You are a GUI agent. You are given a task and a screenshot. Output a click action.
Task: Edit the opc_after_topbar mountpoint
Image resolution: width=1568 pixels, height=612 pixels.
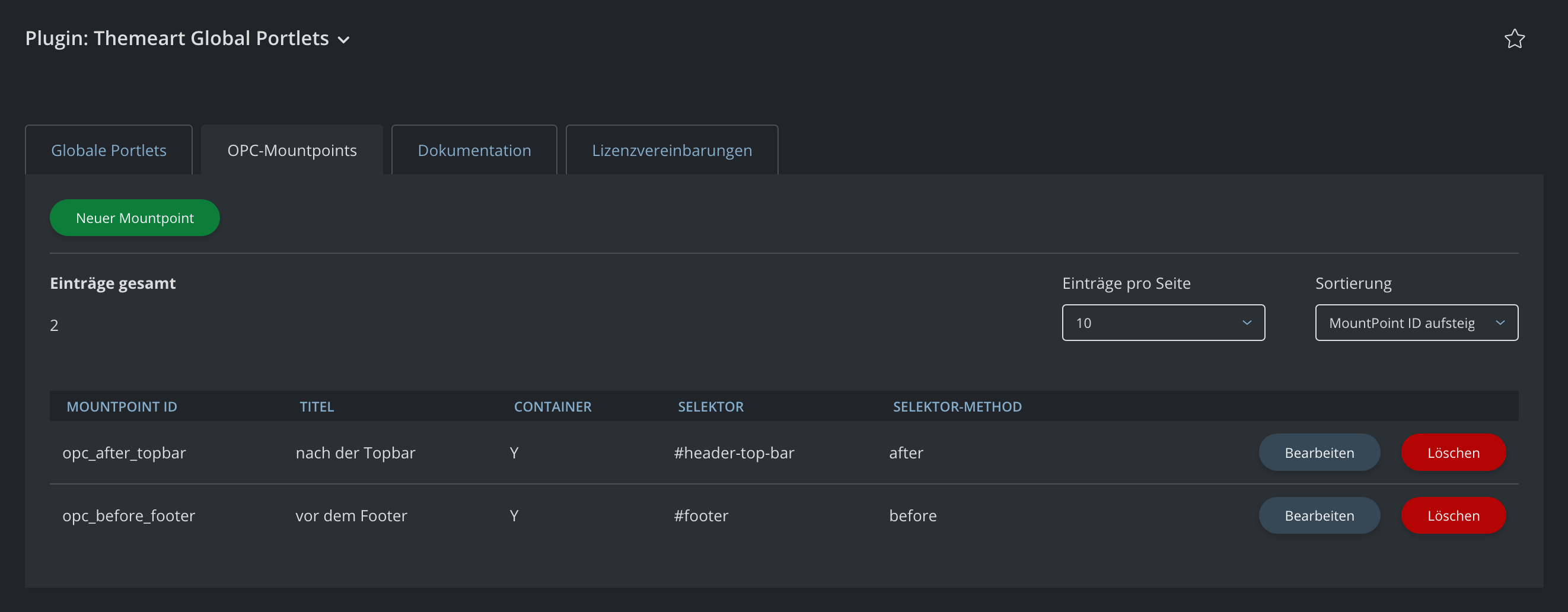click(1319, 452)
